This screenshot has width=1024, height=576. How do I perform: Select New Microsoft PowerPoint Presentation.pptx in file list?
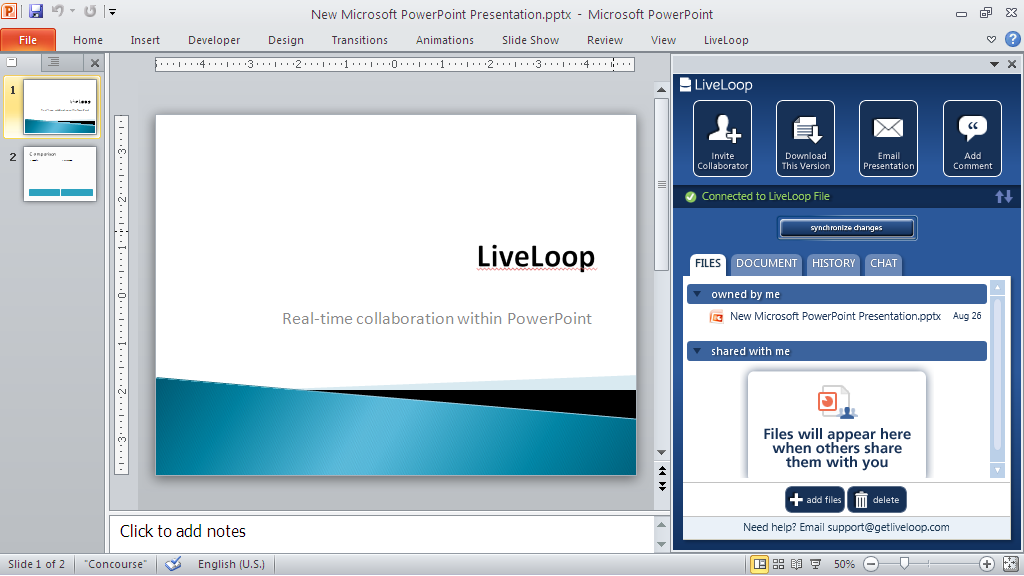pyautogui.click(x=836, y=317)
